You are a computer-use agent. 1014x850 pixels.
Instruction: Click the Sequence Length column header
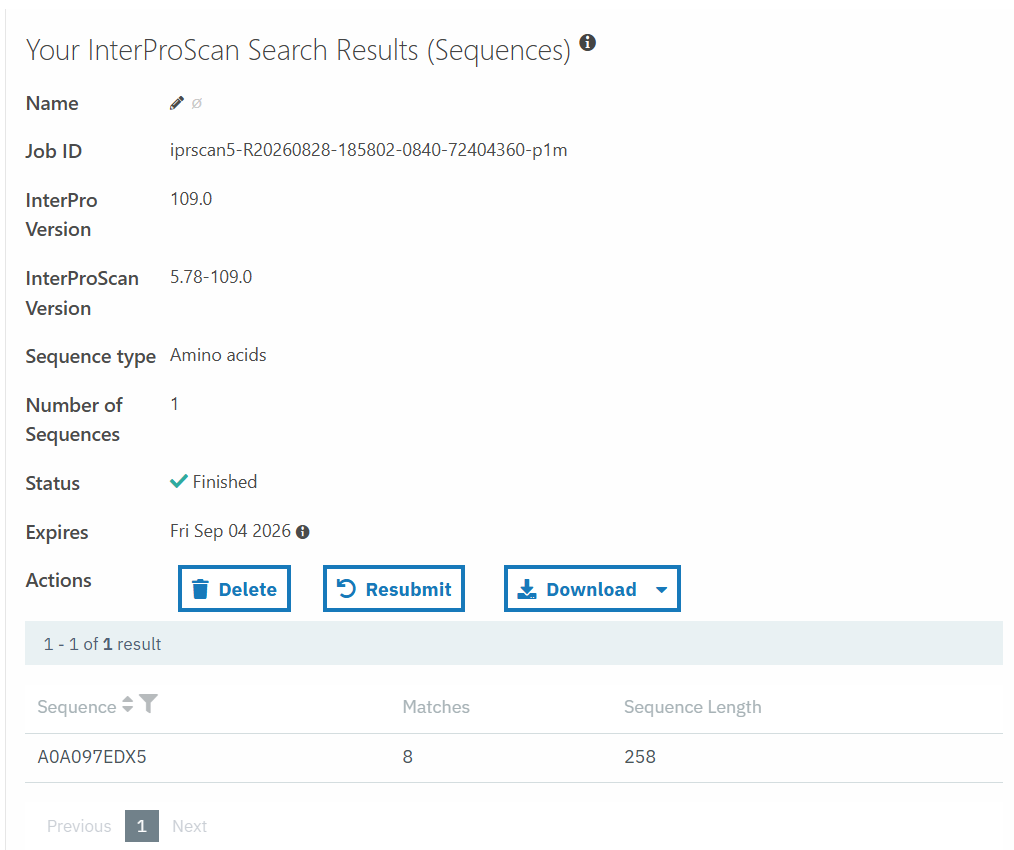click(693, 707)
